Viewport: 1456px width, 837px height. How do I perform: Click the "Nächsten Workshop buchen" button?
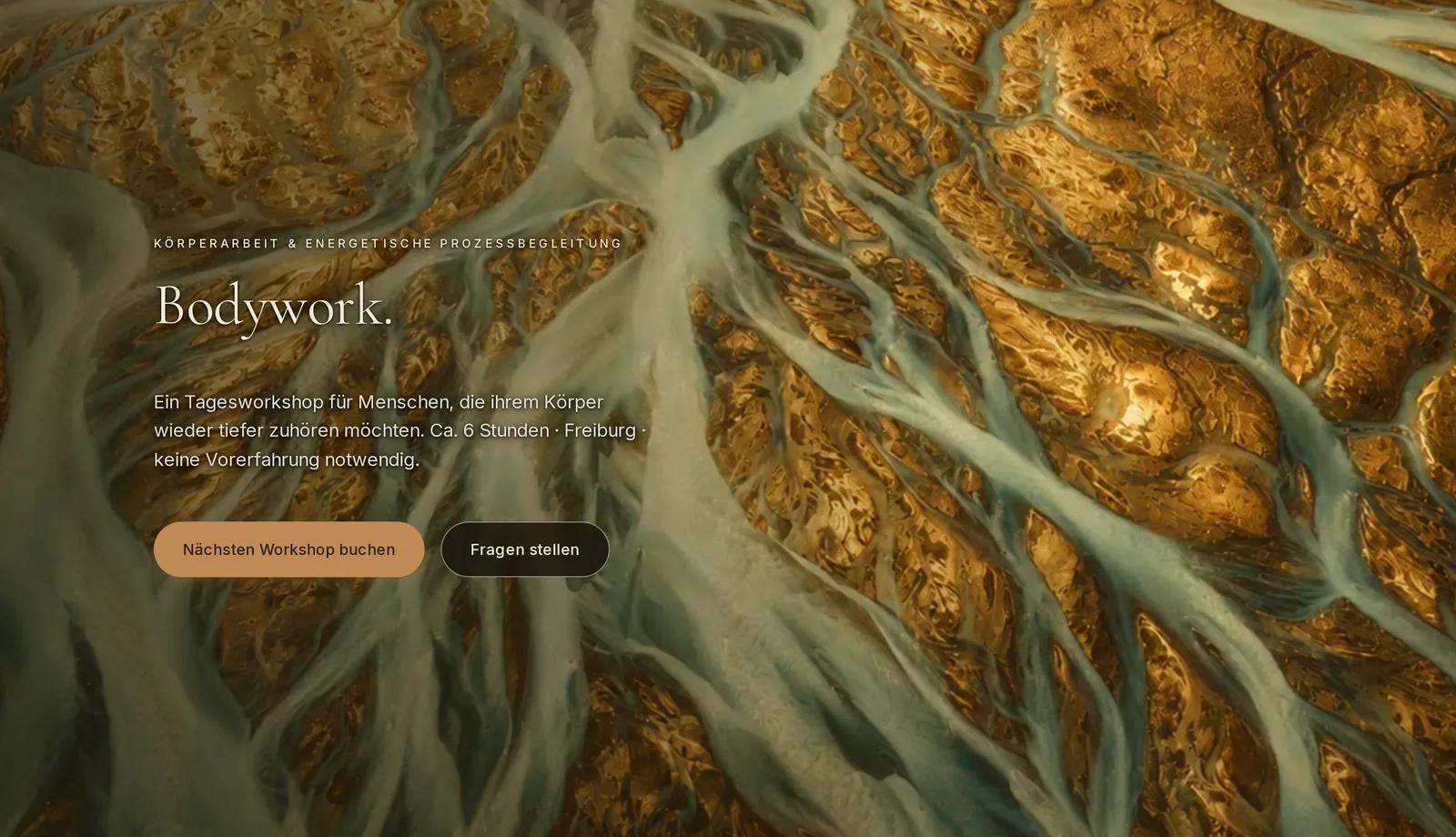tap(288, 550)
